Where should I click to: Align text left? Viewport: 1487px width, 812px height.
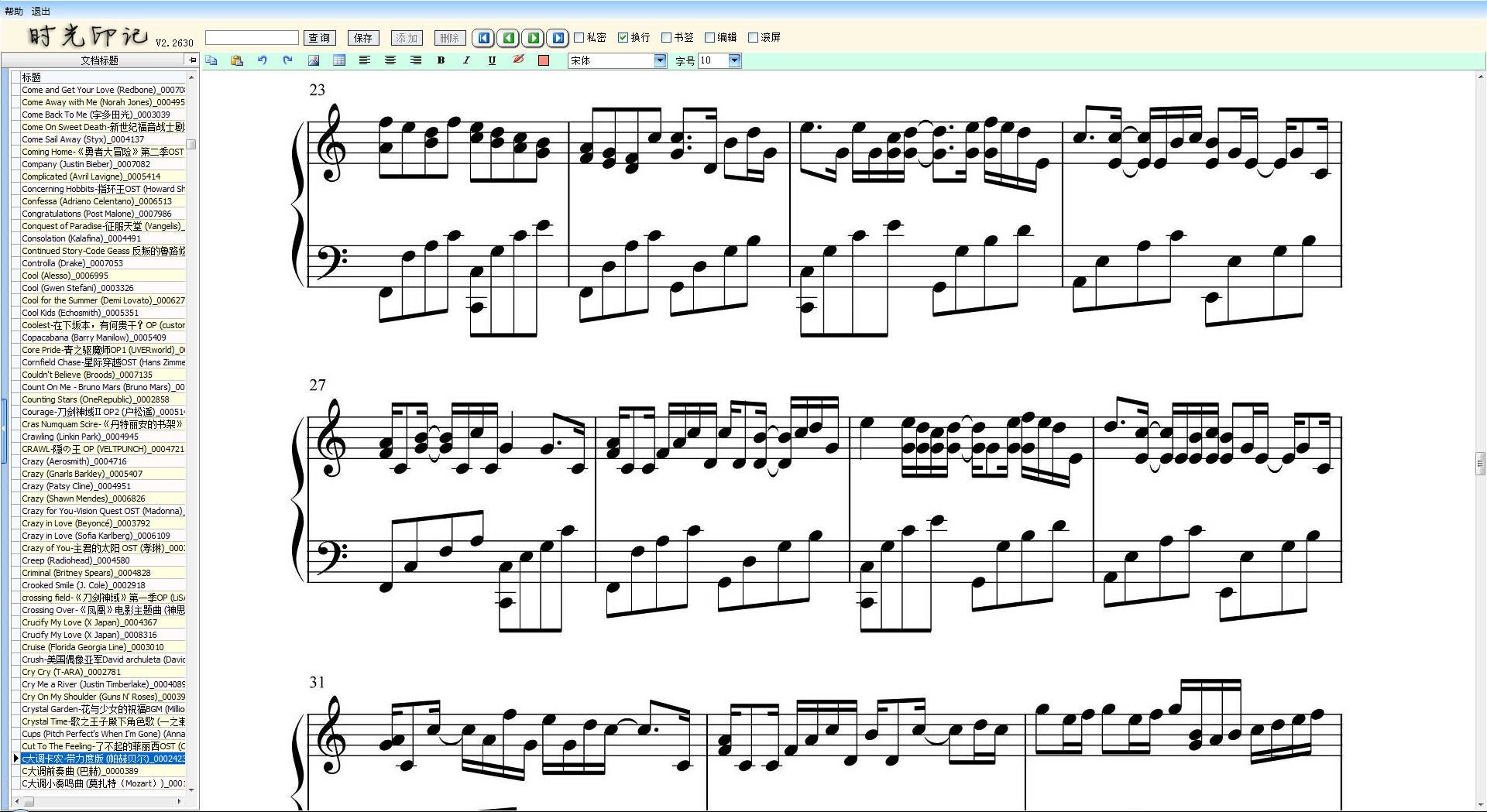365,60
